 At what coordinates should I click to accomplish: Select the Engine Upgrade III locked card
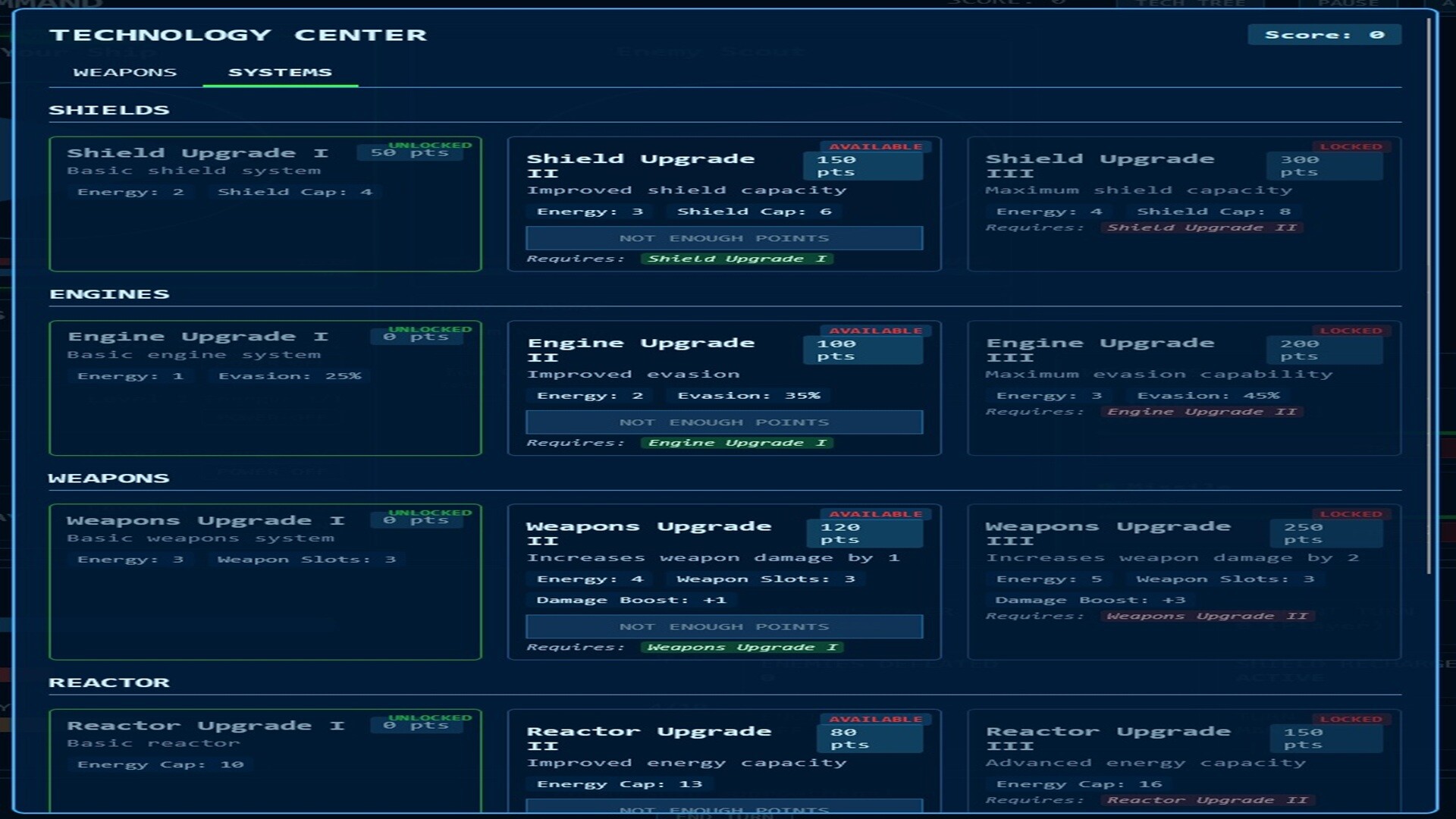coord(1185,387)
